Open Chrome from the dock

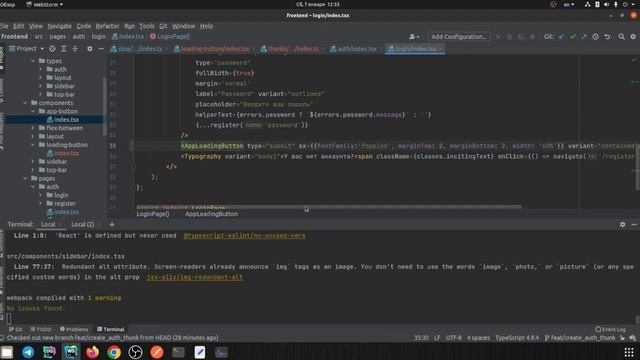click(114, 352)
